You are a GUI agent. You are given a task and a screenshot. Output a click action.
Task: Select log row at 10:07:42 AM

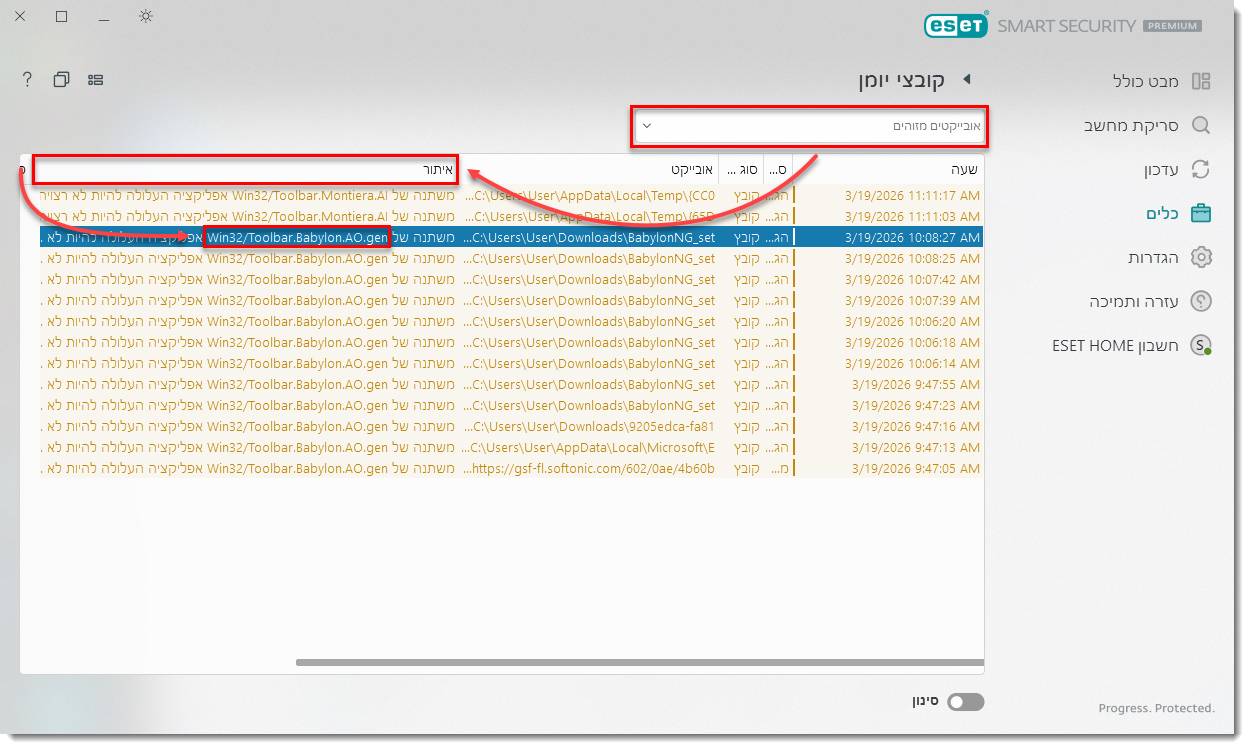pyautogui.click(x=512, y=279)
